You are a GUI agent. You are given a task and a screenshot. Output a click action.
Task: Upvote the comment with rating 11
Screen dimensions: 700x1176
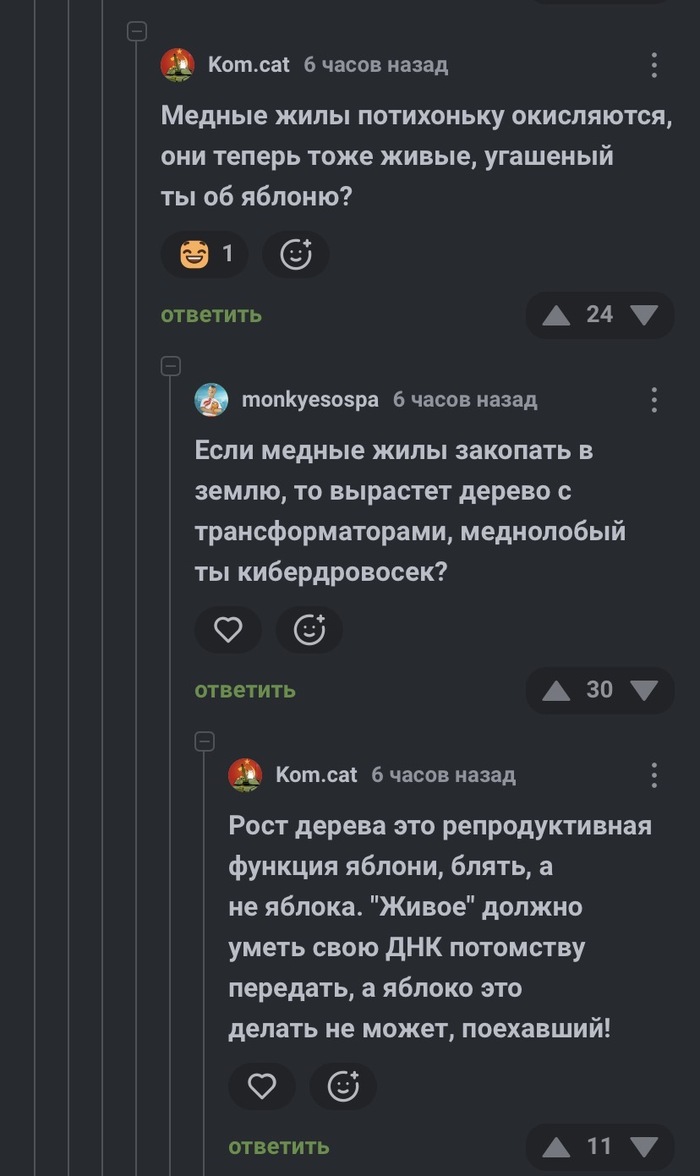(x=556, y=1146)
